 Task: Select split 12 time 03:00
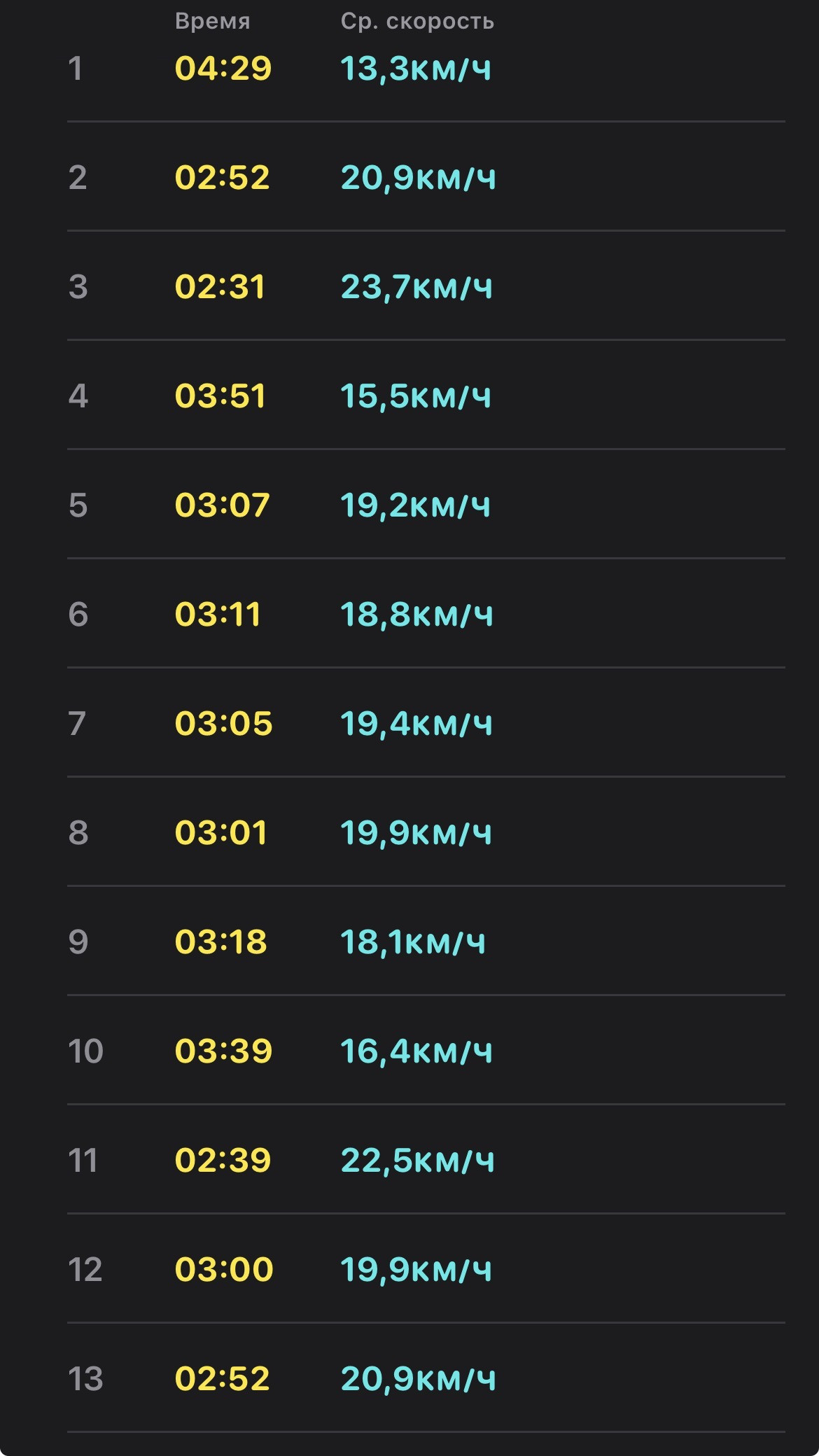point(224,1270)
